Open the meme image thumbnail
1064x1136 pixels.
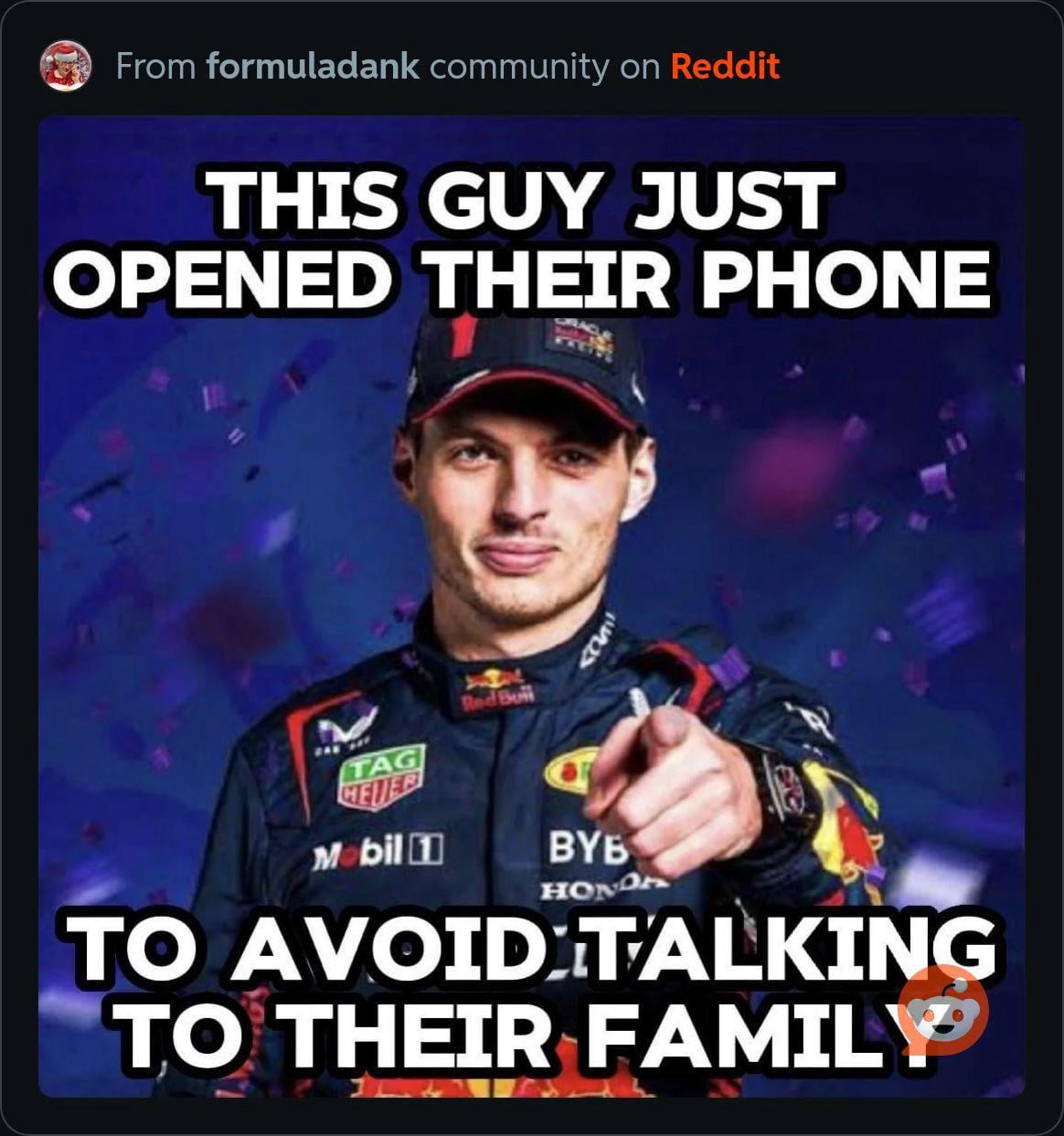(x=532, y=606)
